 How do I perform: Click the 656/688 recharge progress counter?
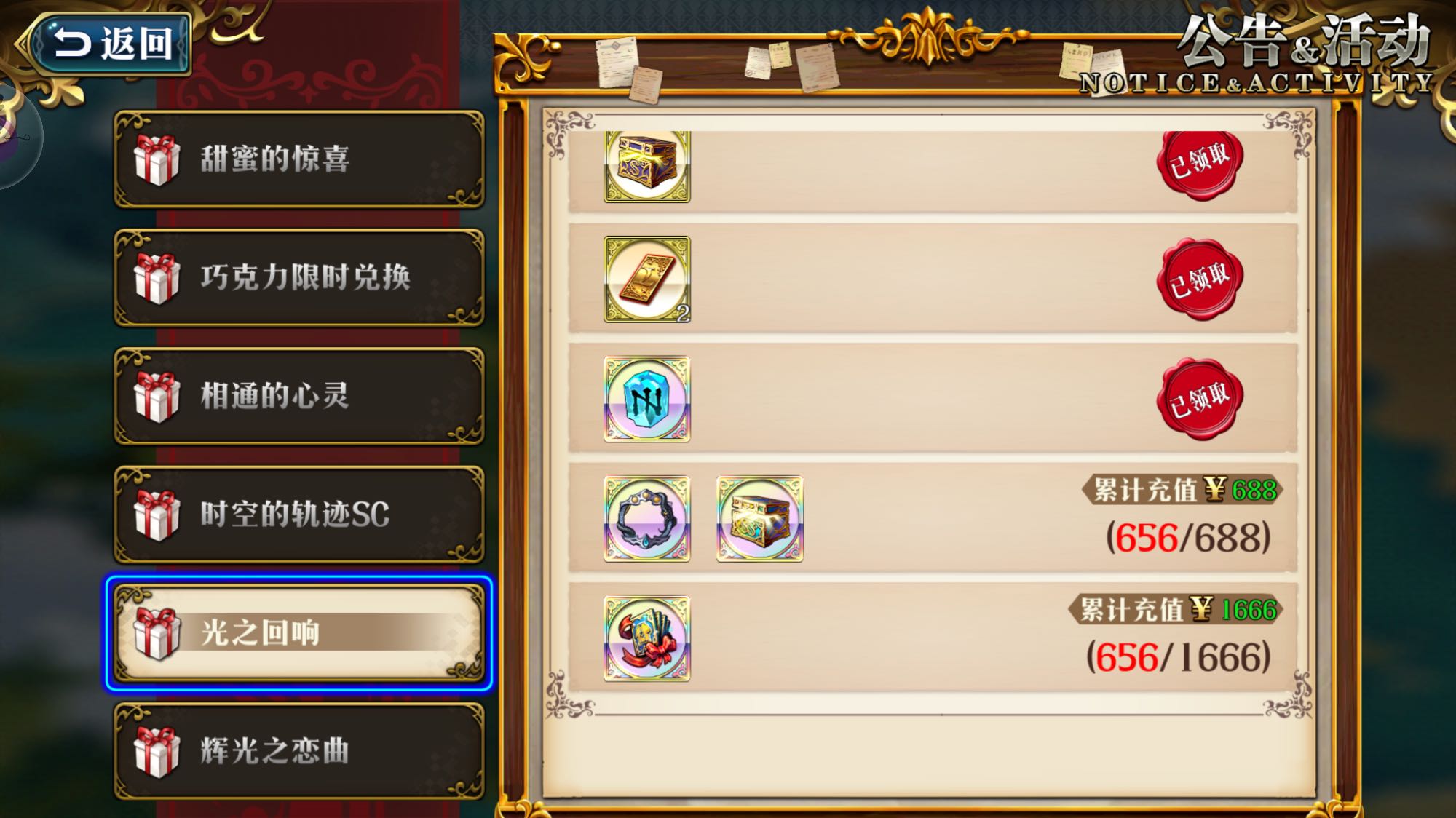tap(1188, 539)
